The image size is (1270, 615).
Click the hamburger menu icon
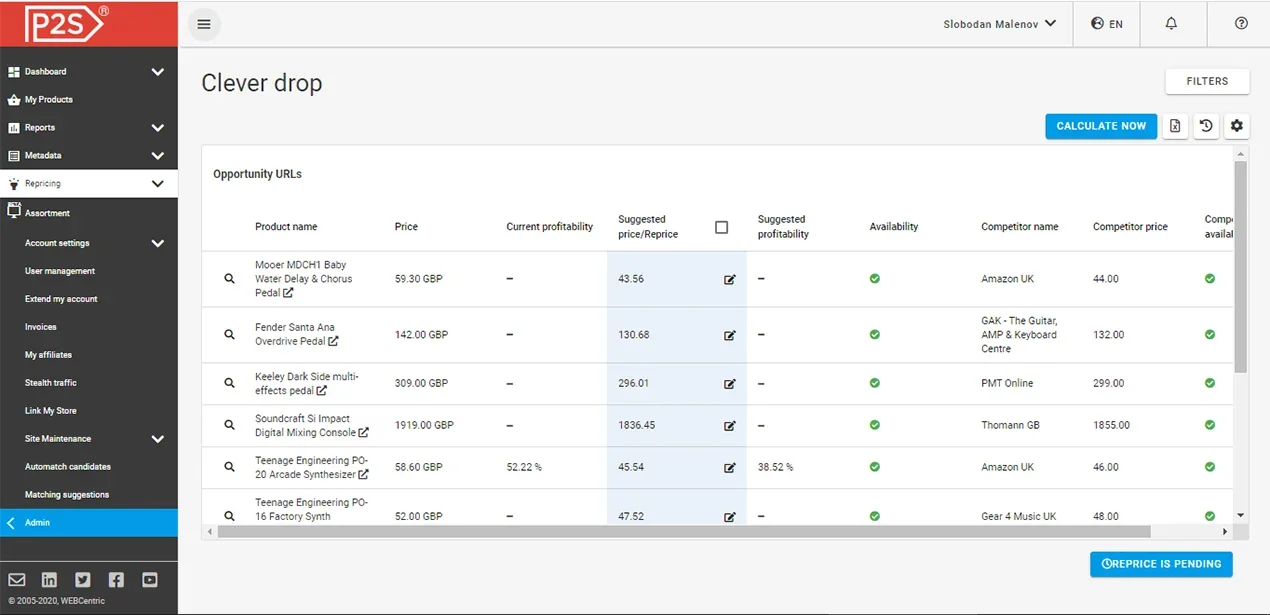(204, 24)
